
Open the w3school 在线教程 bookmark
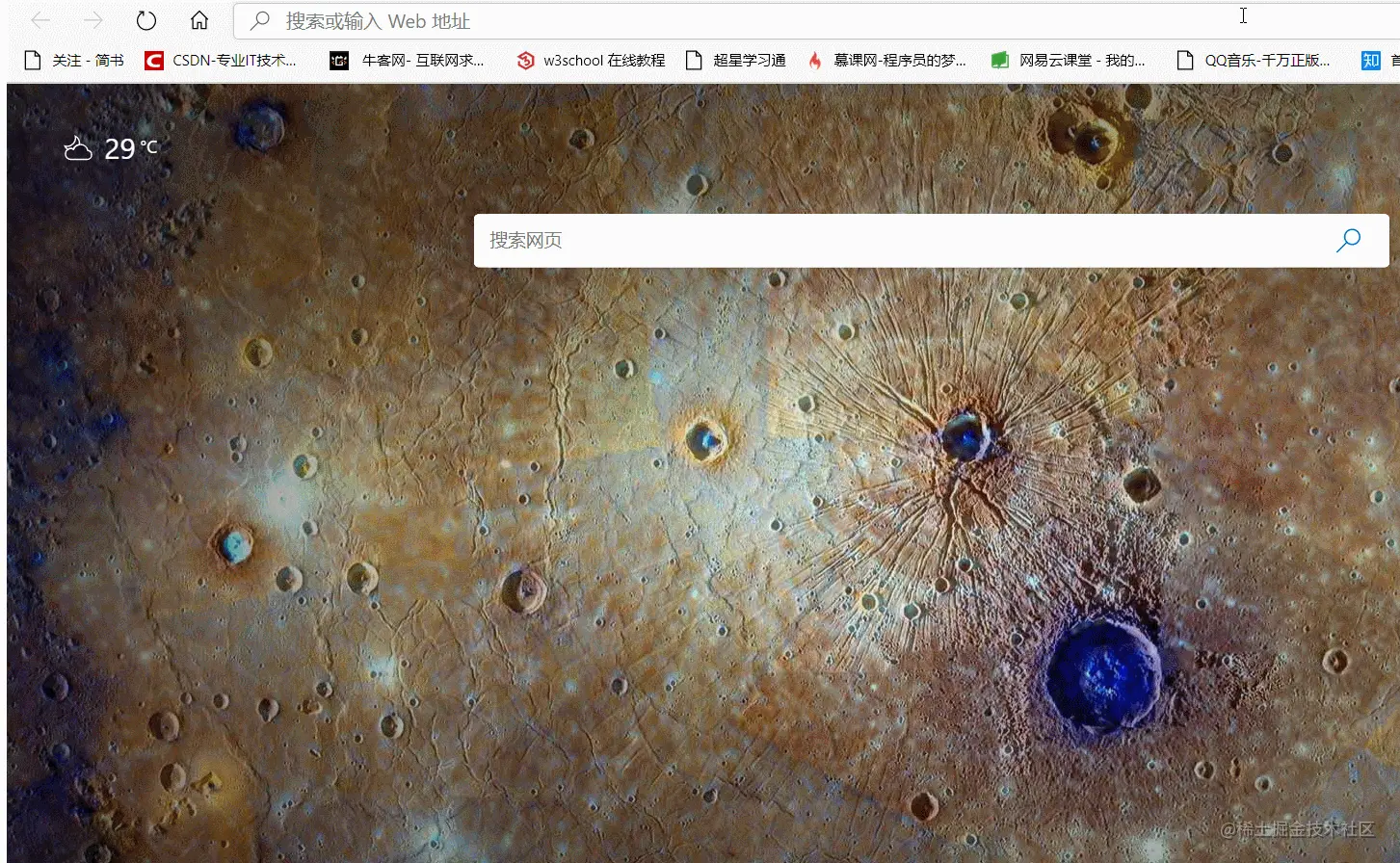coord(591,61)
